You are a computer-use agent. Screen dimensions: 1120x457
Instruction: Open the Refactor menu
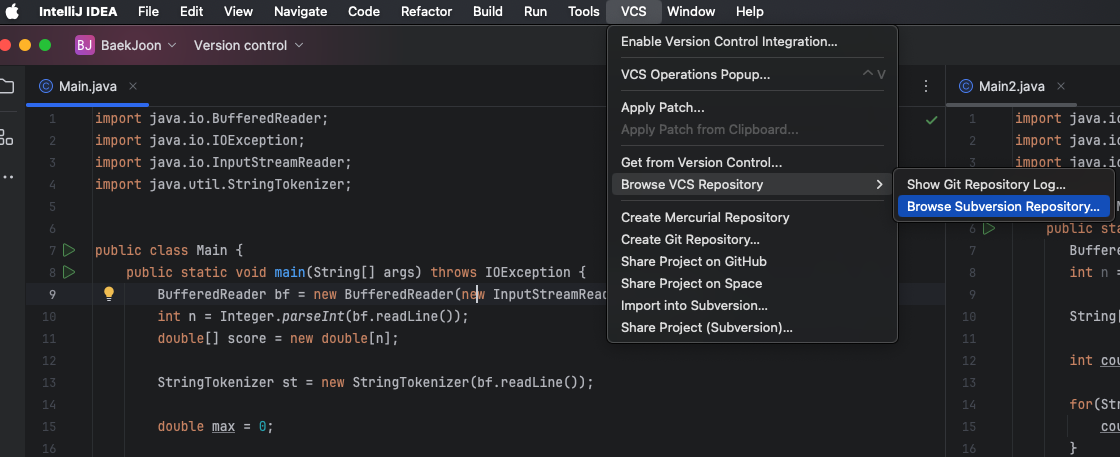pos(426,12)
